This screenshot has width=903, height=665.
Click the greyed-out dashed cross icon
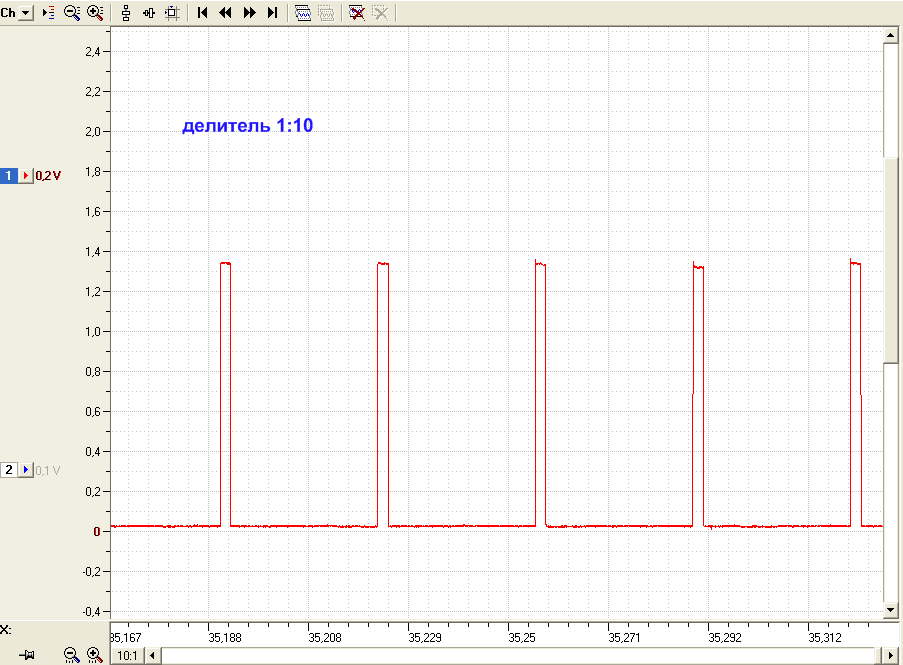380,13
